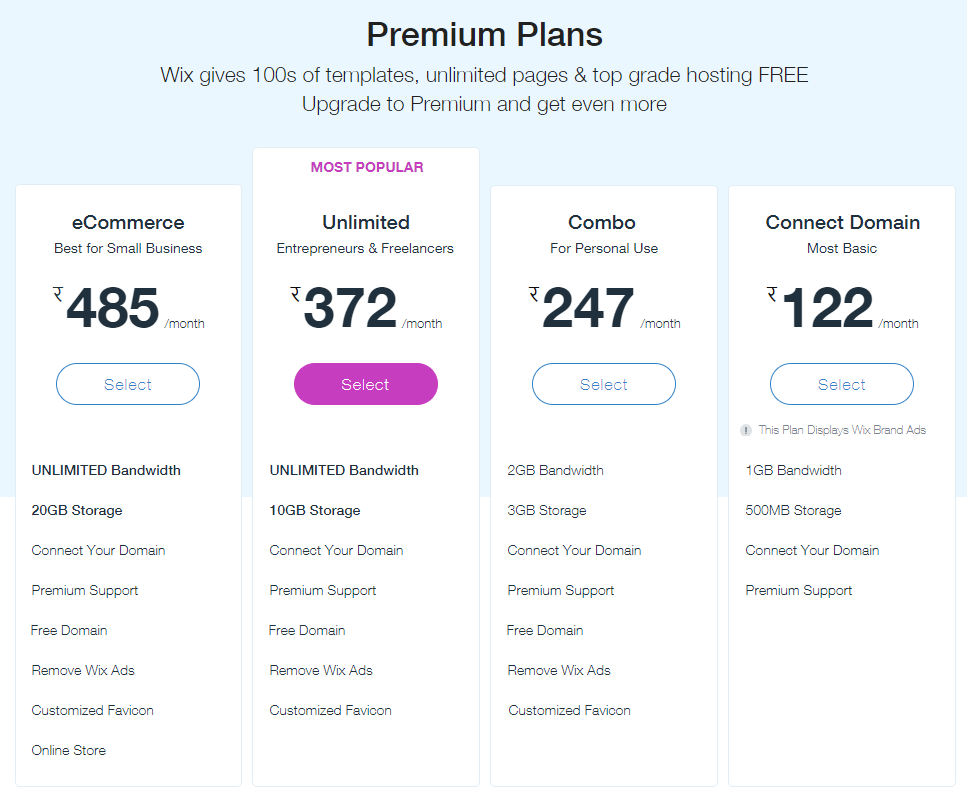The height and width of the screenshot is (797, 967).
Task: Click 10GB Storage in Unlimited plan
Action: click(315, 510)
